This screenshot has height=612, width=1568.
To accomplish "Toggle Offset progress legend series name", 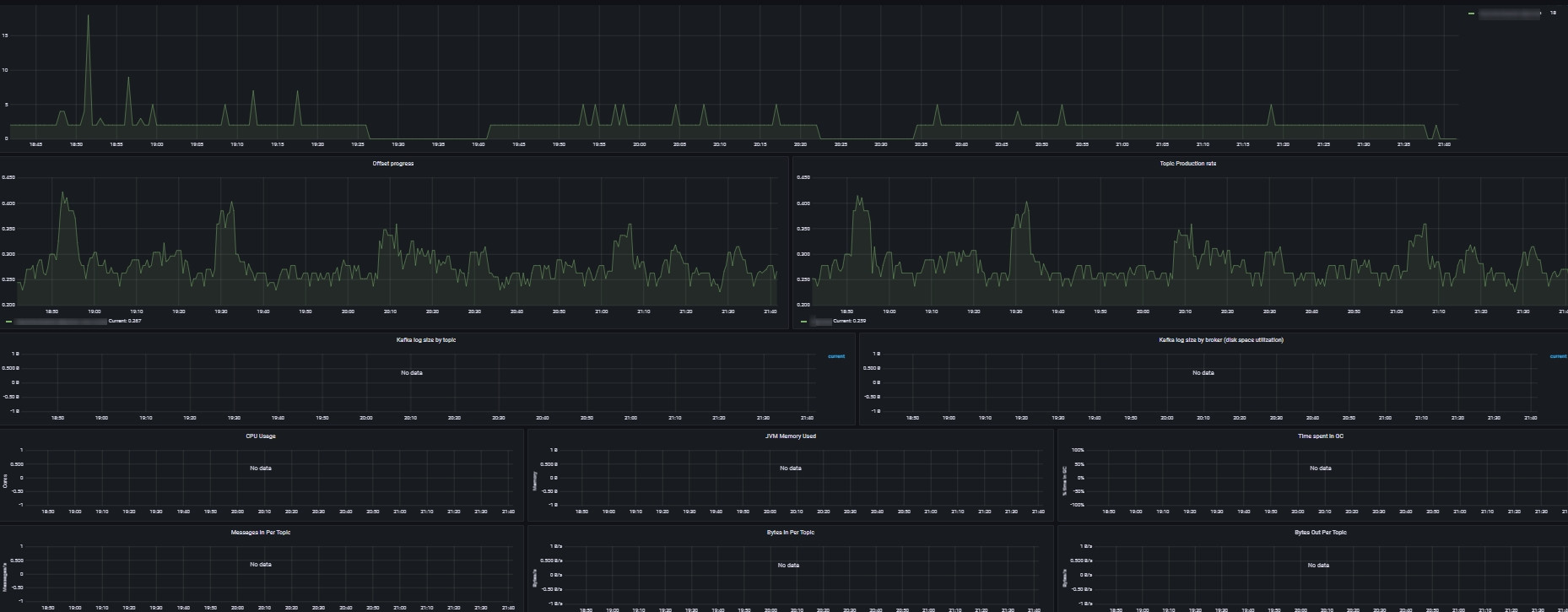I will pyautogui.click(x=61, y=322).
